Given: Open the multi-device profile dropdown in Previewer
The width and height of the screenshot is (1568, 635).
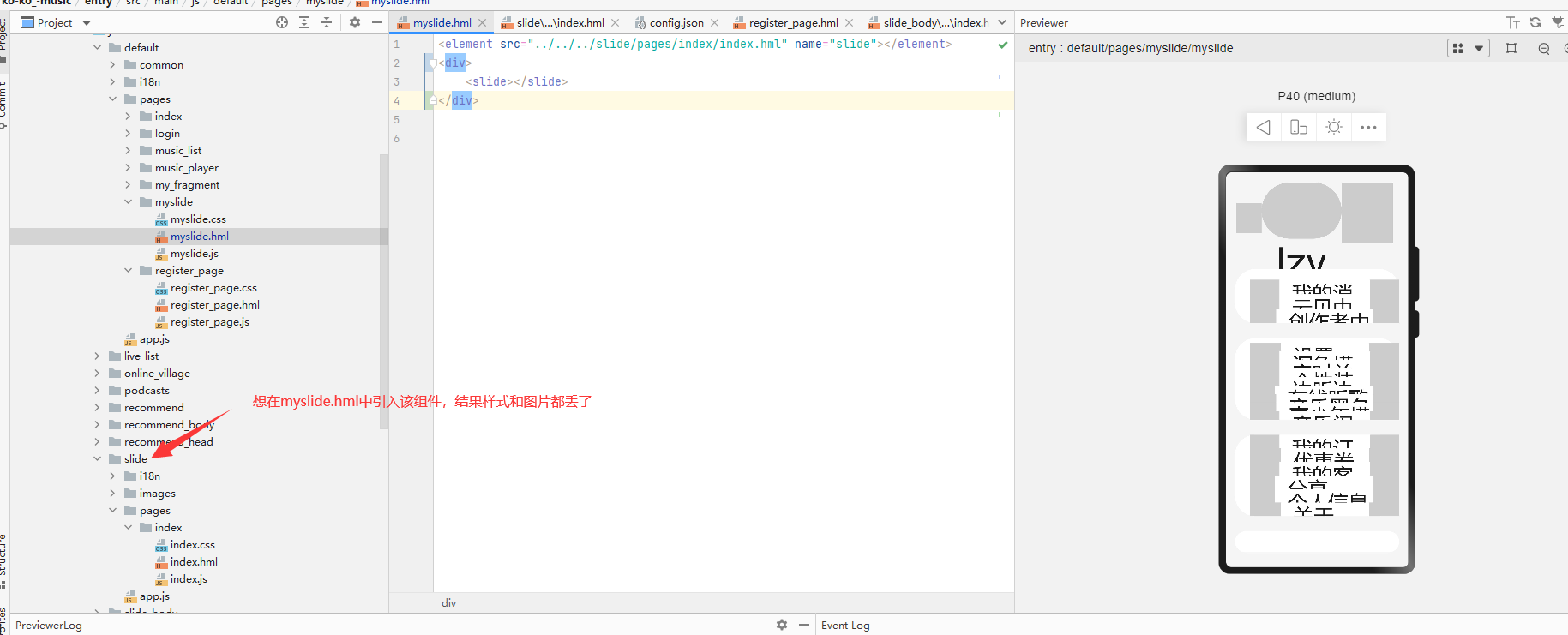Looking at the screenshot, I should tap(1468, 48).
